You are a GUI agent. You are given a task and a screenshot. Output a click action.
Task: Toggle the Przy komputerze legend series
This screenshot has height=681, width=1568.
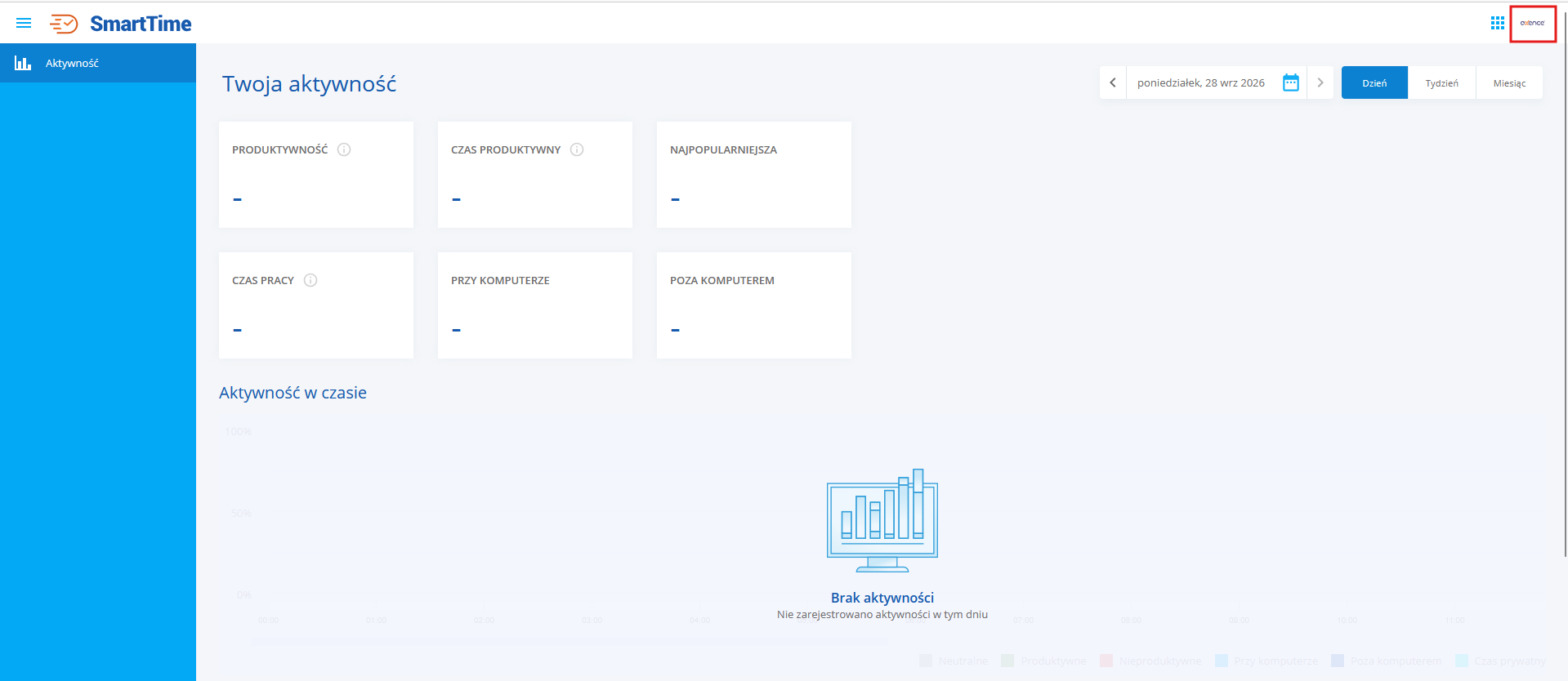pyautogui.click(x=1266, y=661)
